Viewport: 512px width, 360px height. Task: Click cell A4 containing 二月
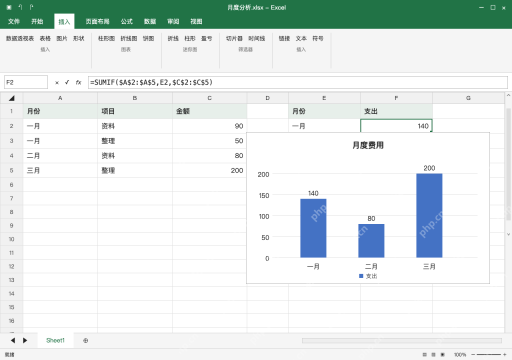click(x=60, y=155)
